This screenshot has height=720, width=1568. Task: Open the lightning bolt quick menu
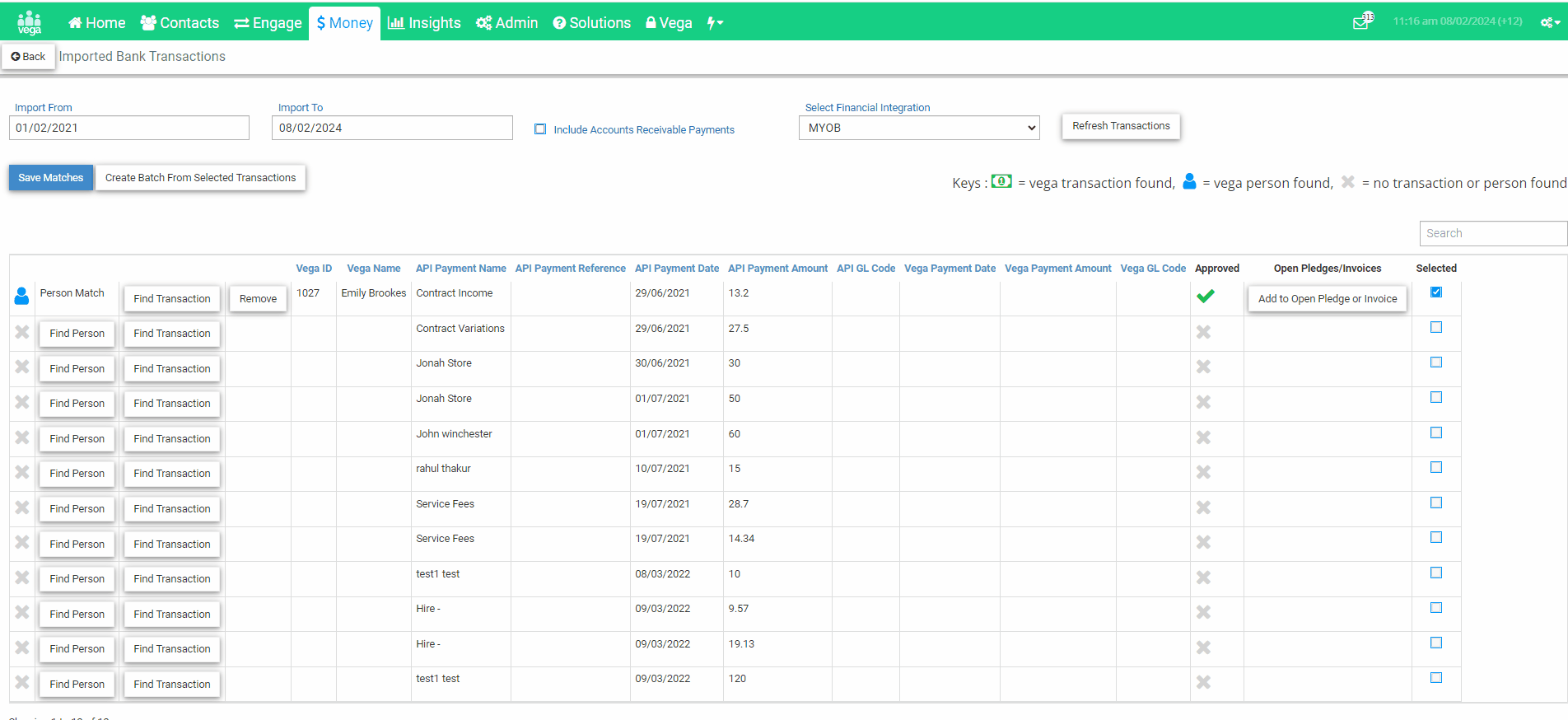click(x=714, y=23)
